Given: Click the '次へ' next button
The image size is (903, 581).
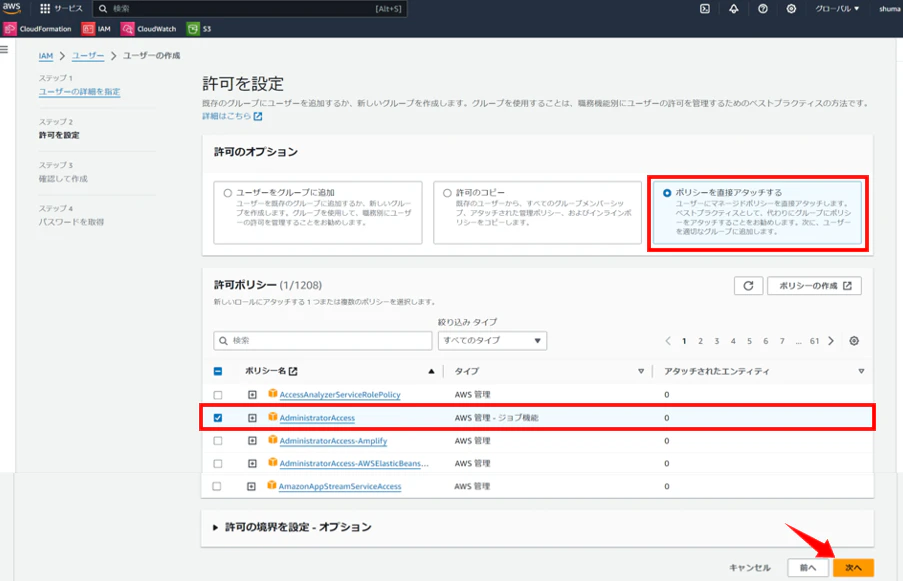Looking at the screenshot, I should pos(853,568).
